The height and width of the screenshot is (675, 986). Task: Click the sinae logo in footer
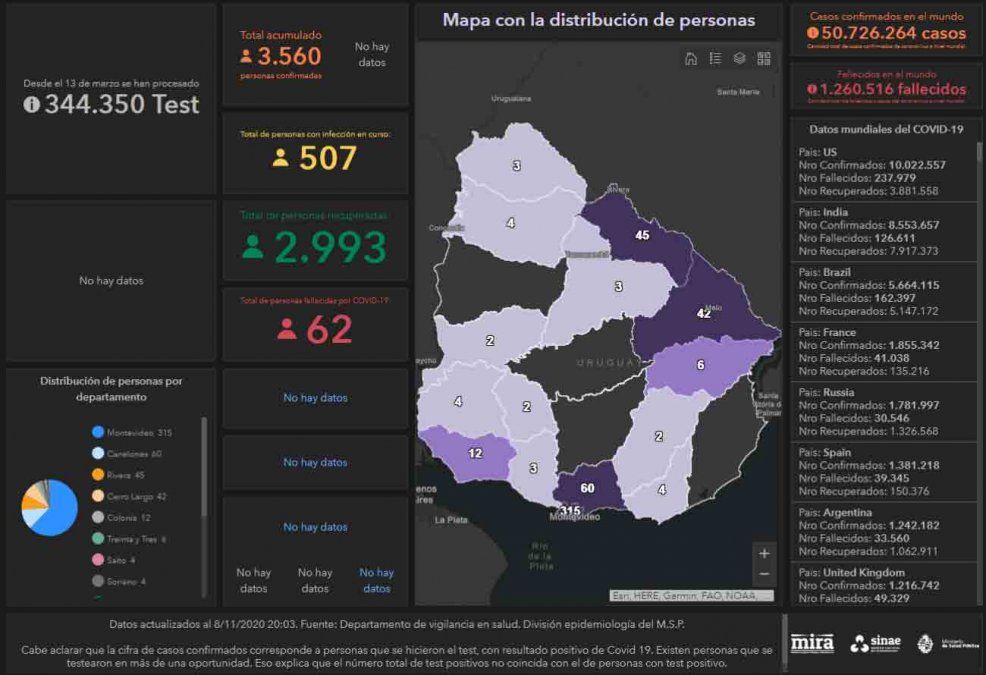(873, 643)
